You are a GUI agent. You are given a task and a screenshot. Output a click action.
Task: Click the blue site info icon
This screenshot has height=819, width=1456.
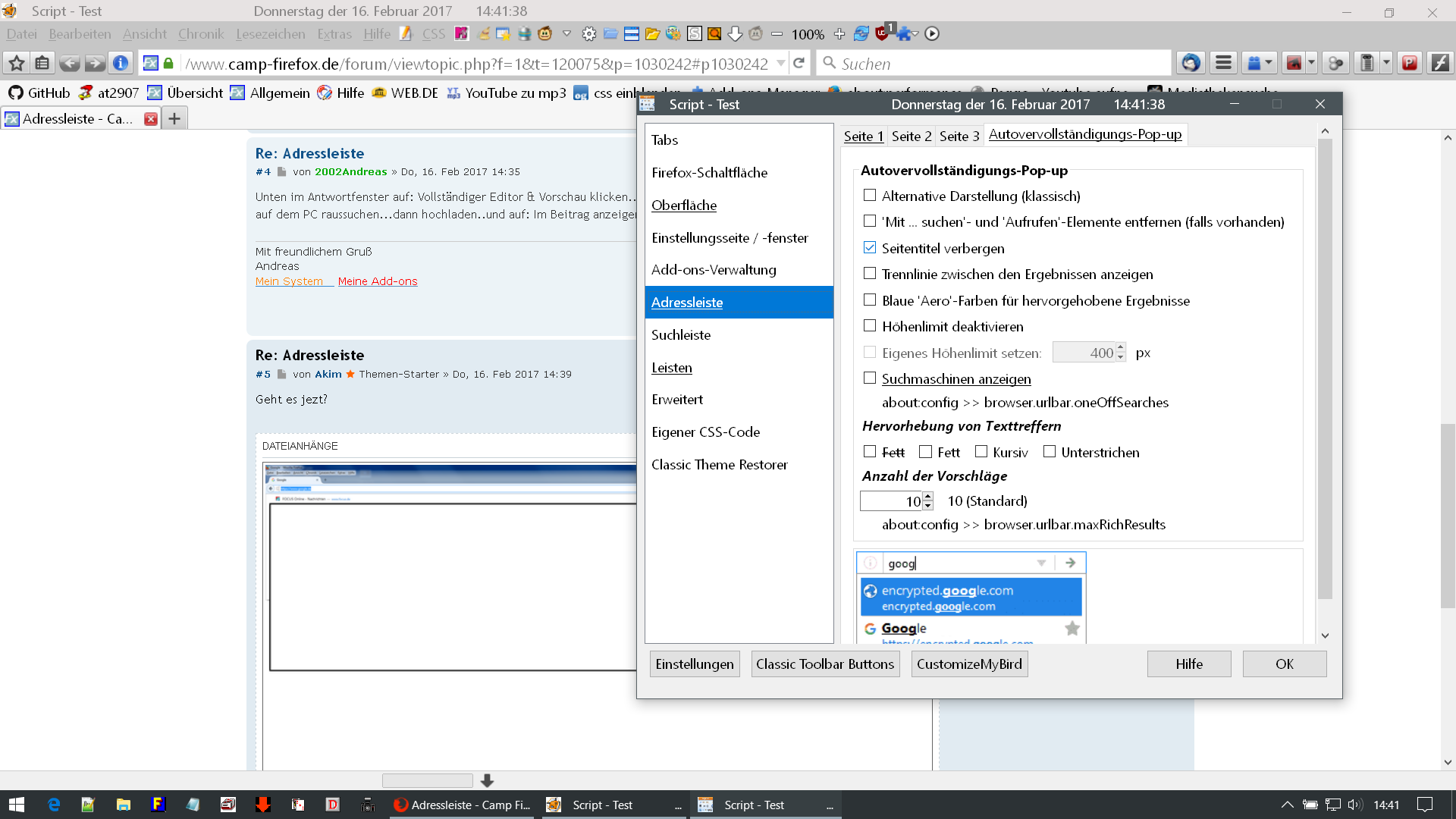pyautogui.click(x=120, y=63)
